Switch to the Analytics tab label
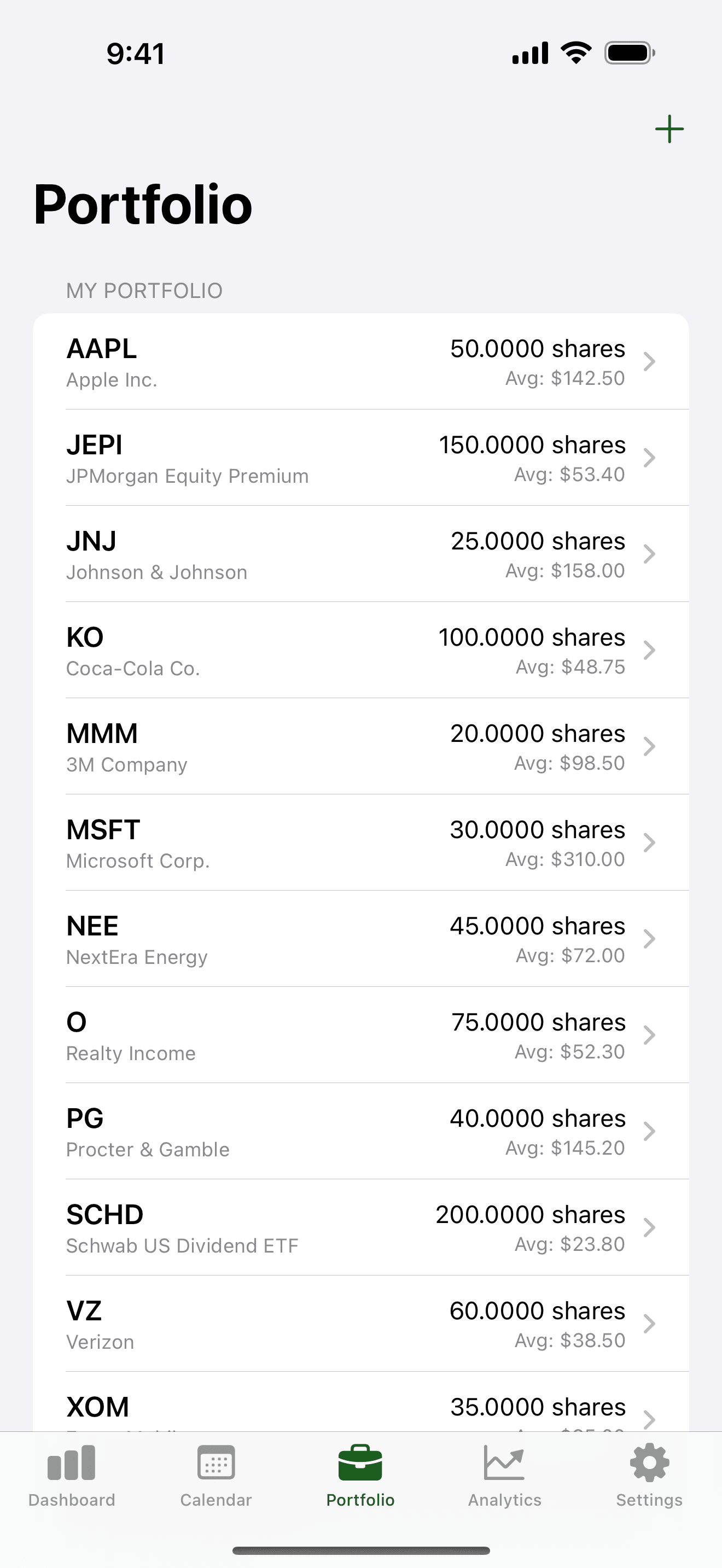 (504, 1500)
